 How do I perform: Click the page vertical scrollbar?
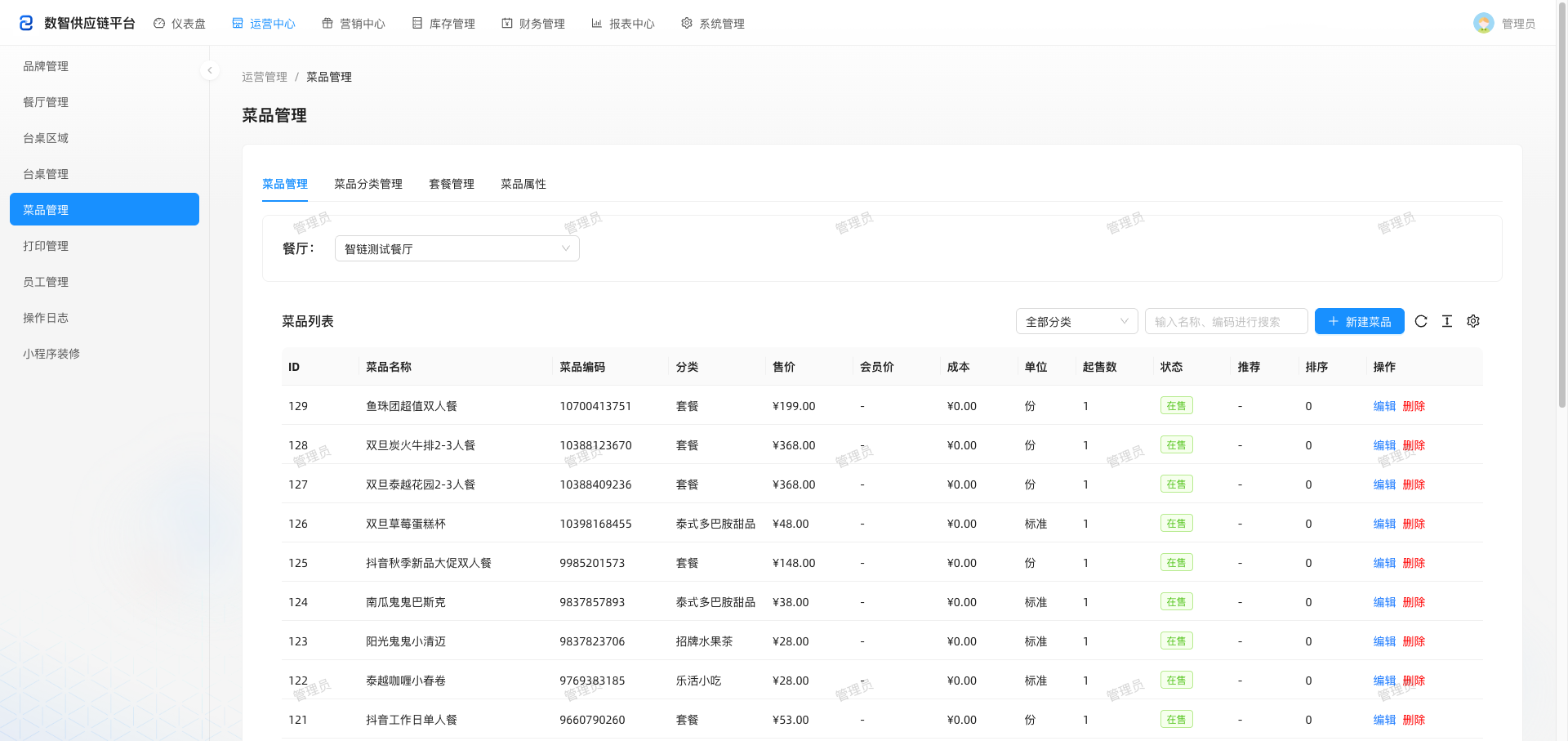1562,204
